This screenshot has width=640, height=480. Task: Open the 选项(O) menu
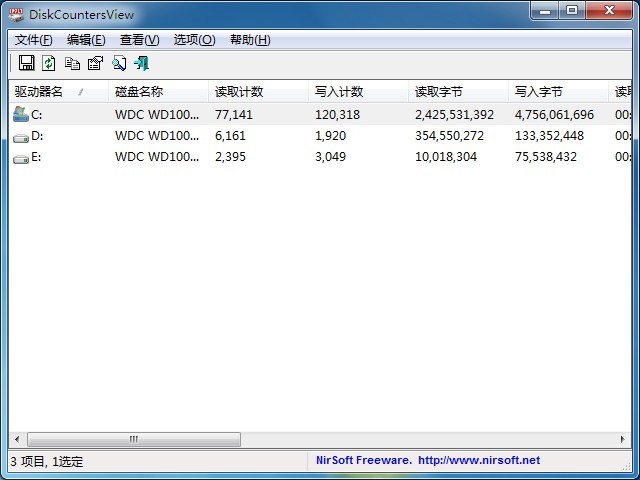[x=194, y=40]
